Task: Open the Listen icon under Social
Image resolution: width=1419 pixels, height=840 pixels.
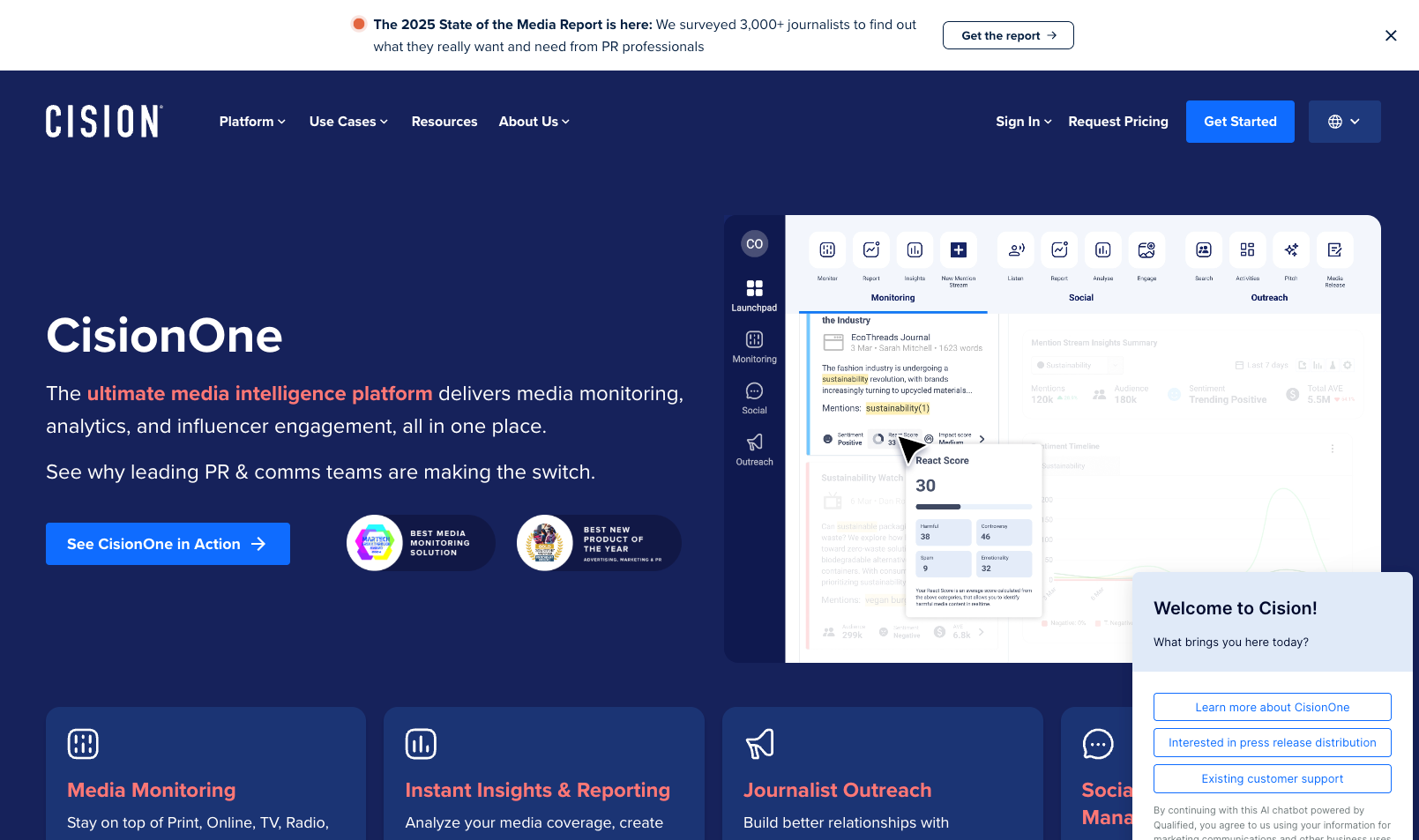Action: pos(1016,250)
